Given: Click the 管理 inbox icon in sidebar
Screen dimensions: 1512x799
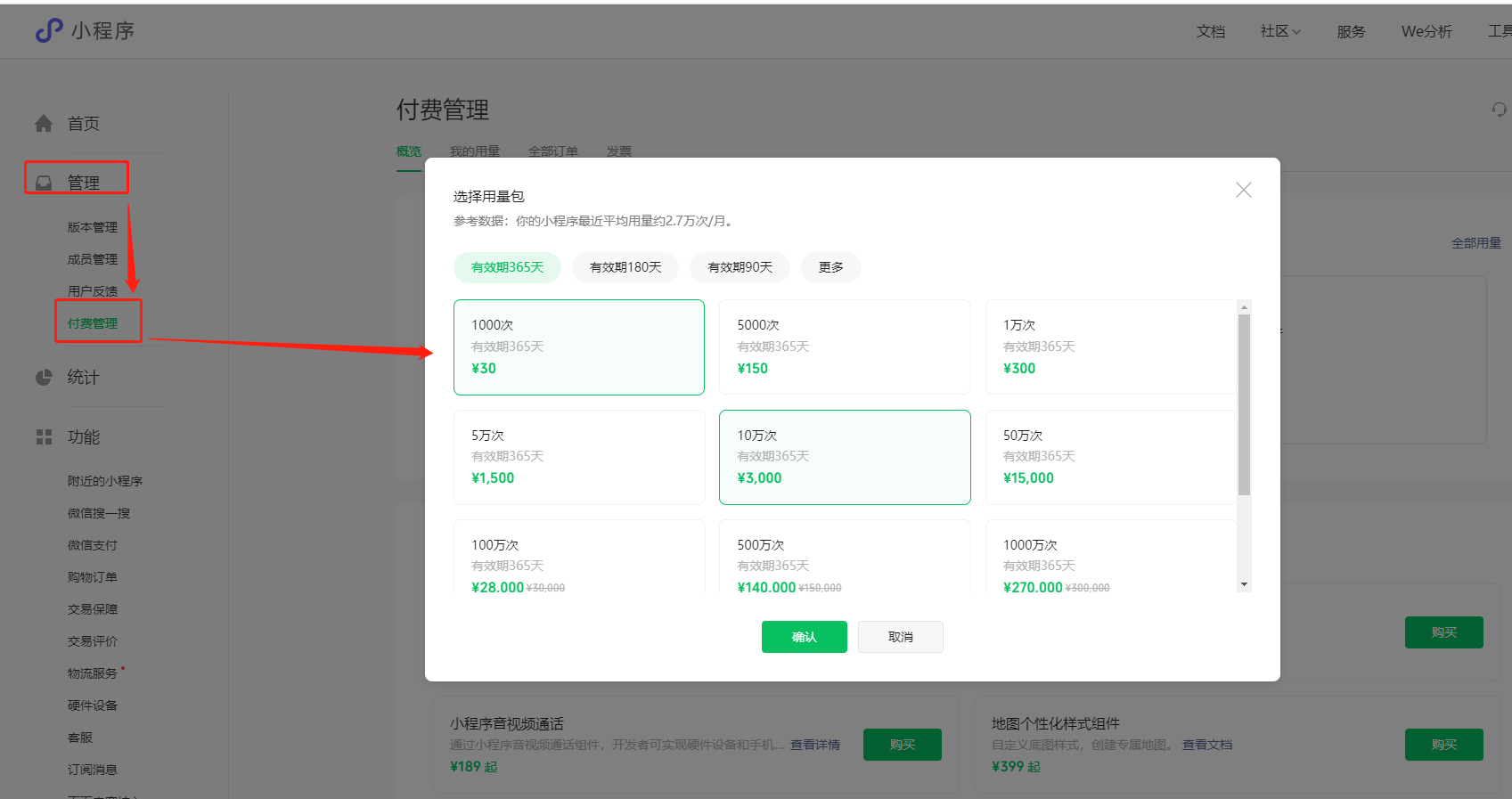Looking at the screenshot, I should 44,183.
